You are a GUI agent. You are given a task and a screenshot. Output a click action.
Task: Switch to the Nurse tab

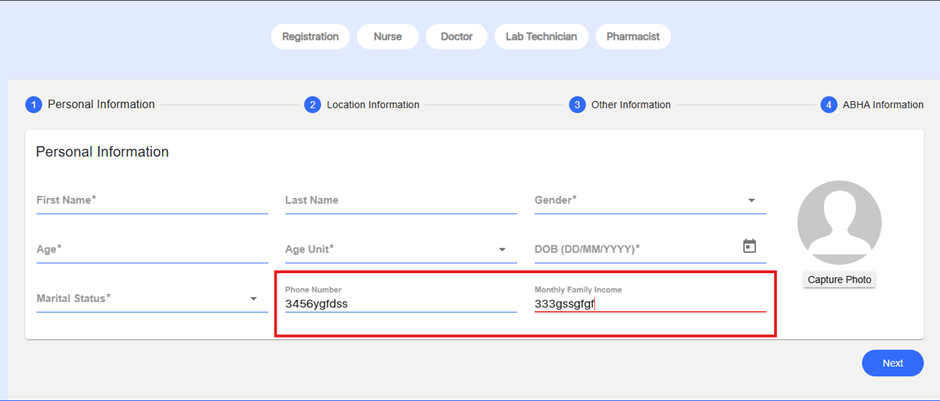[x=388, y=37]
